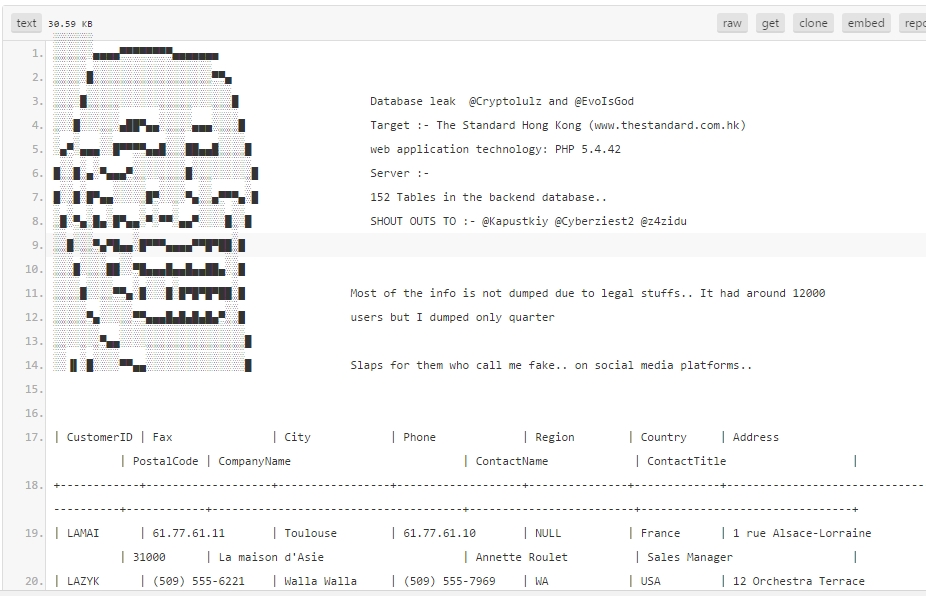Click the Fax column header
The image size is (926, 596).
click(x=162, y=437)
